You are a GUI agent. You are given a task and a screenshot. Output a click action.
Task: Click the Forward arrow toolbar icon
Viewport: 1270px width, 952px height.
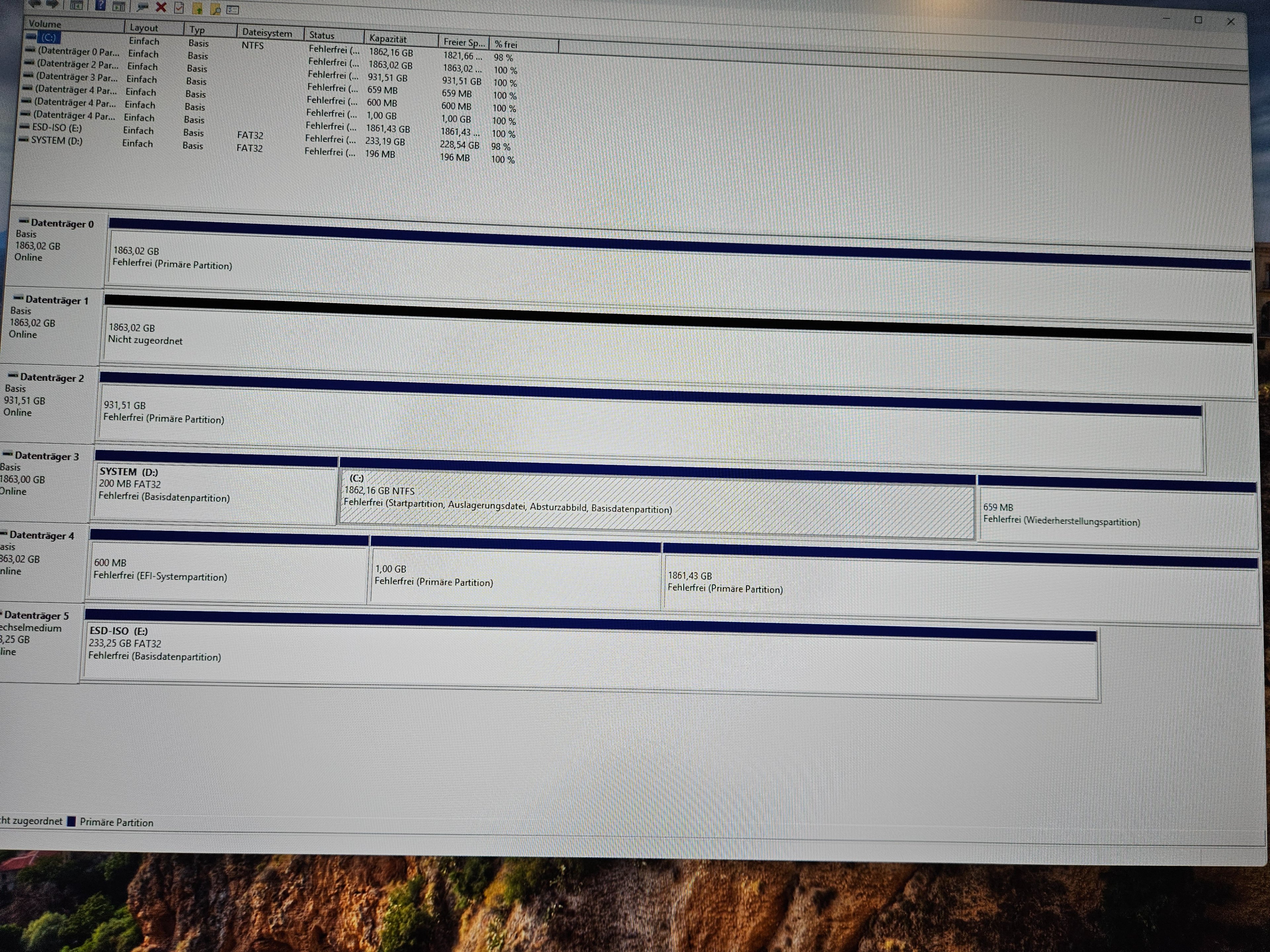tap(52, 5)
